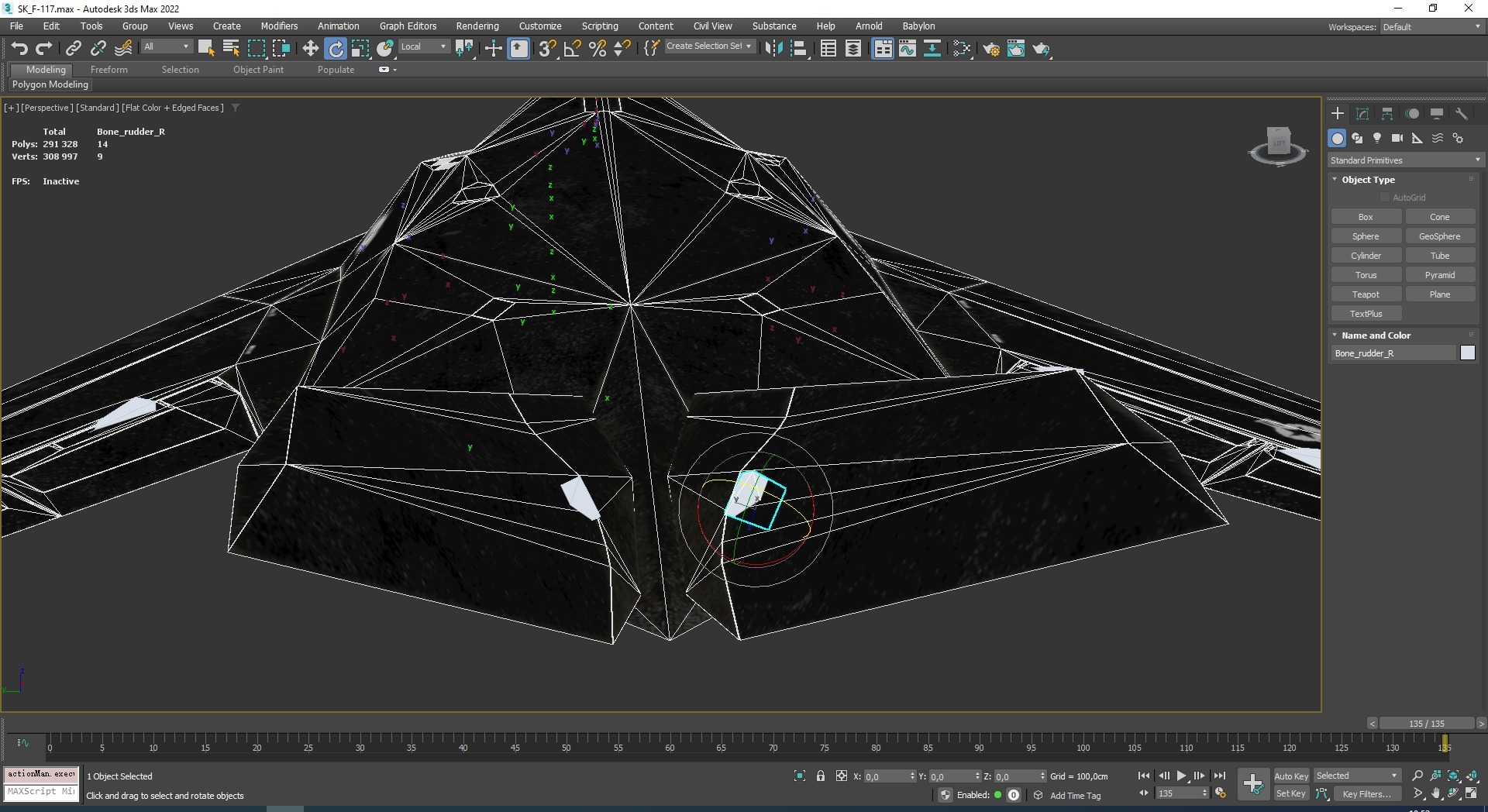Click the Redo arrow in the main toolbar
This screenshot has height=812, width=1488.
[44, 49]
